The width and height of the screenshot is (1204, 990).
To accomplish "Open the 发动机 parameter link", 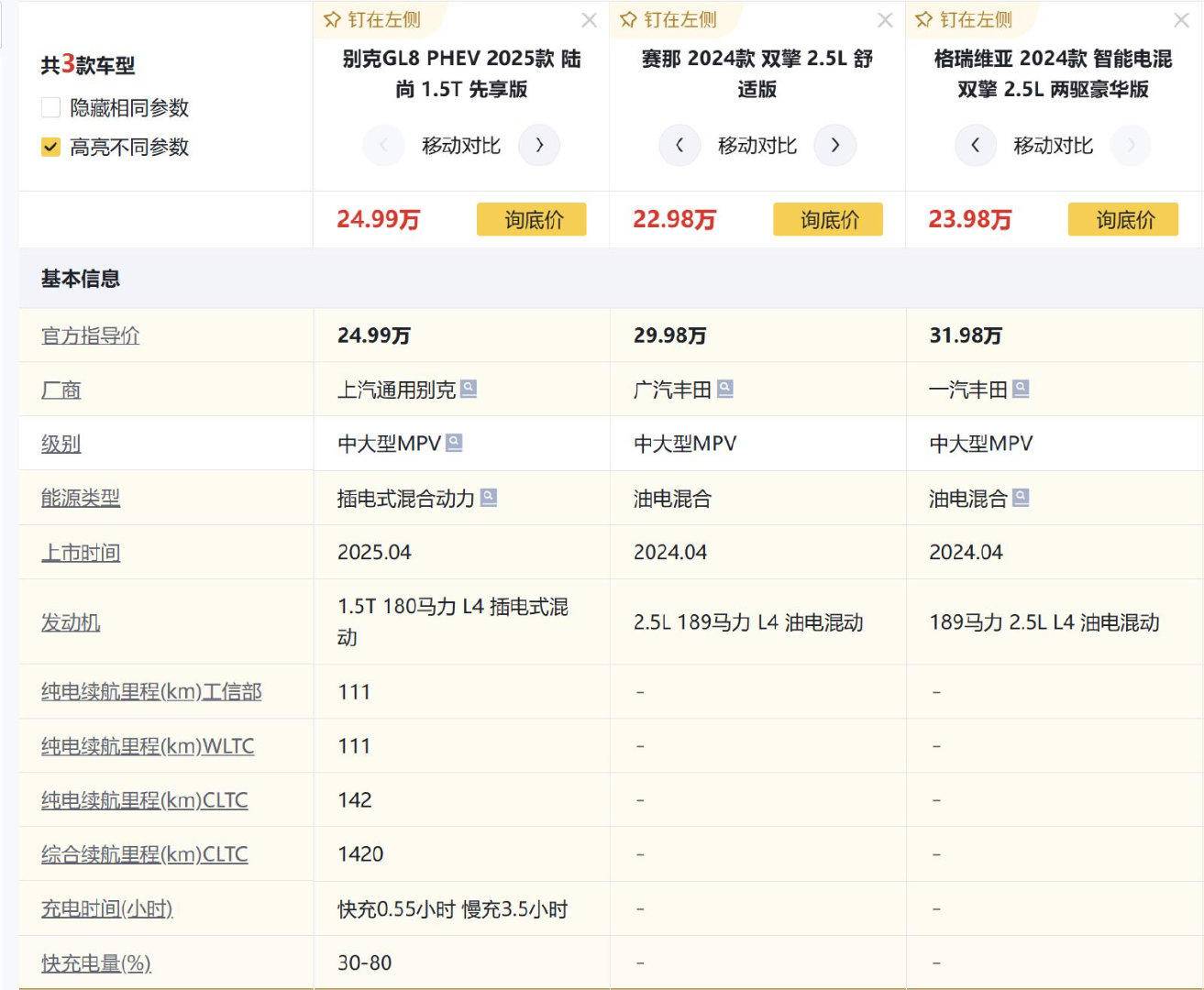I will (x=71, y=622).
